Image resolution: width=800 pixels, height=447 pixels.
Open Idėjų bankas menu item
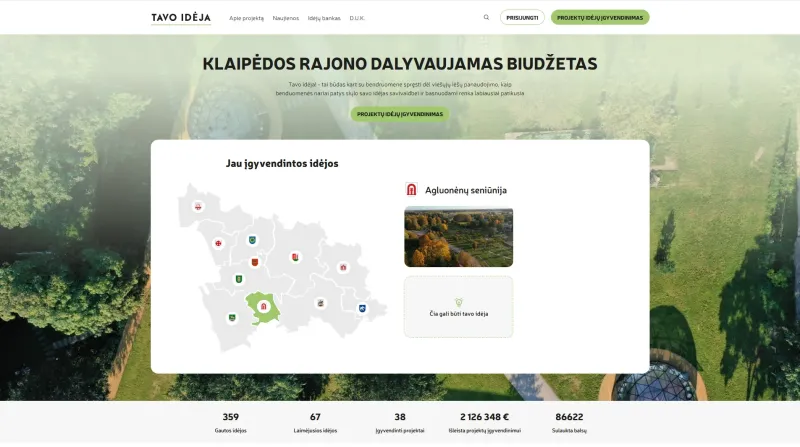(324, 18)
